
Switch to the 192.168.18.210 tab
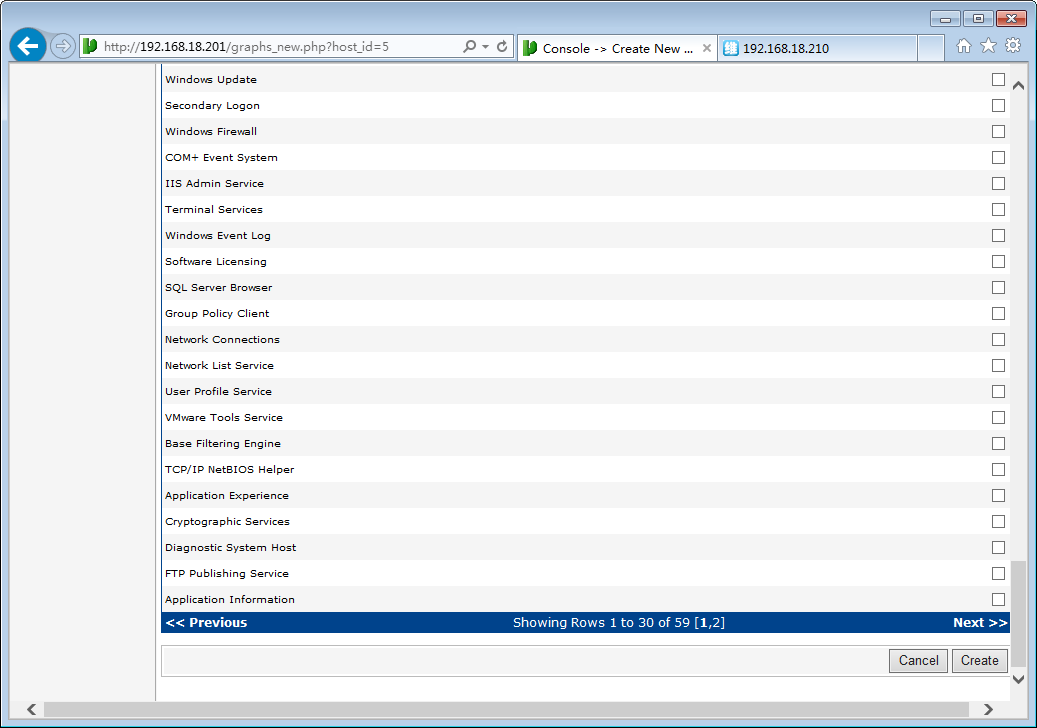coord(817,48)
